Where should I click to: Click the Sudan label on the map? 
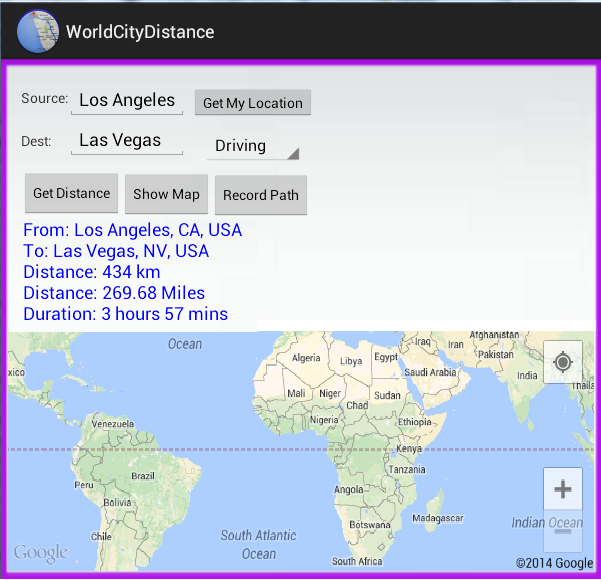(387, 395)
